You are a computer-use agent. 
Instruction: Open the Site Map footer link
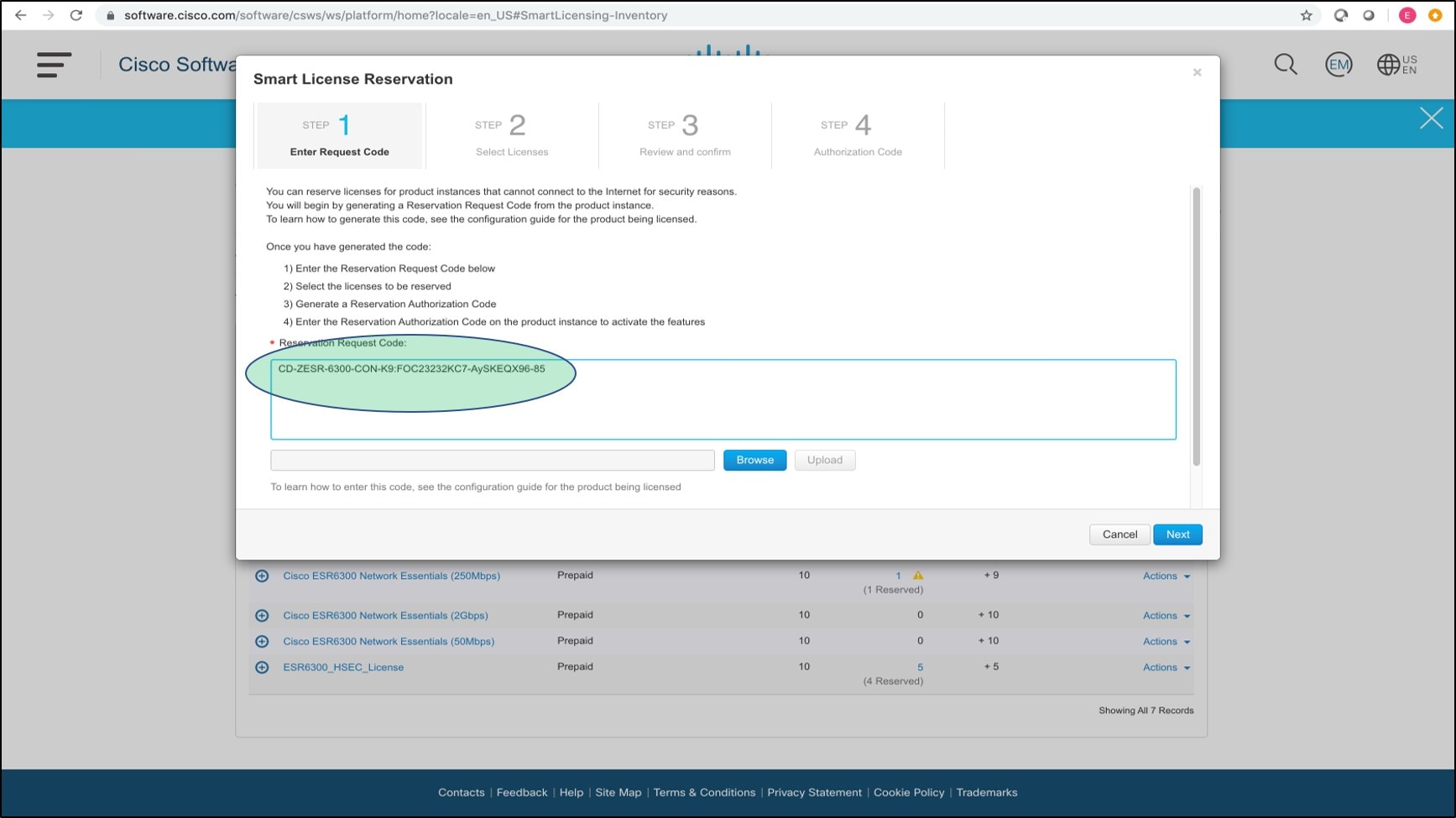pos(618,793)
